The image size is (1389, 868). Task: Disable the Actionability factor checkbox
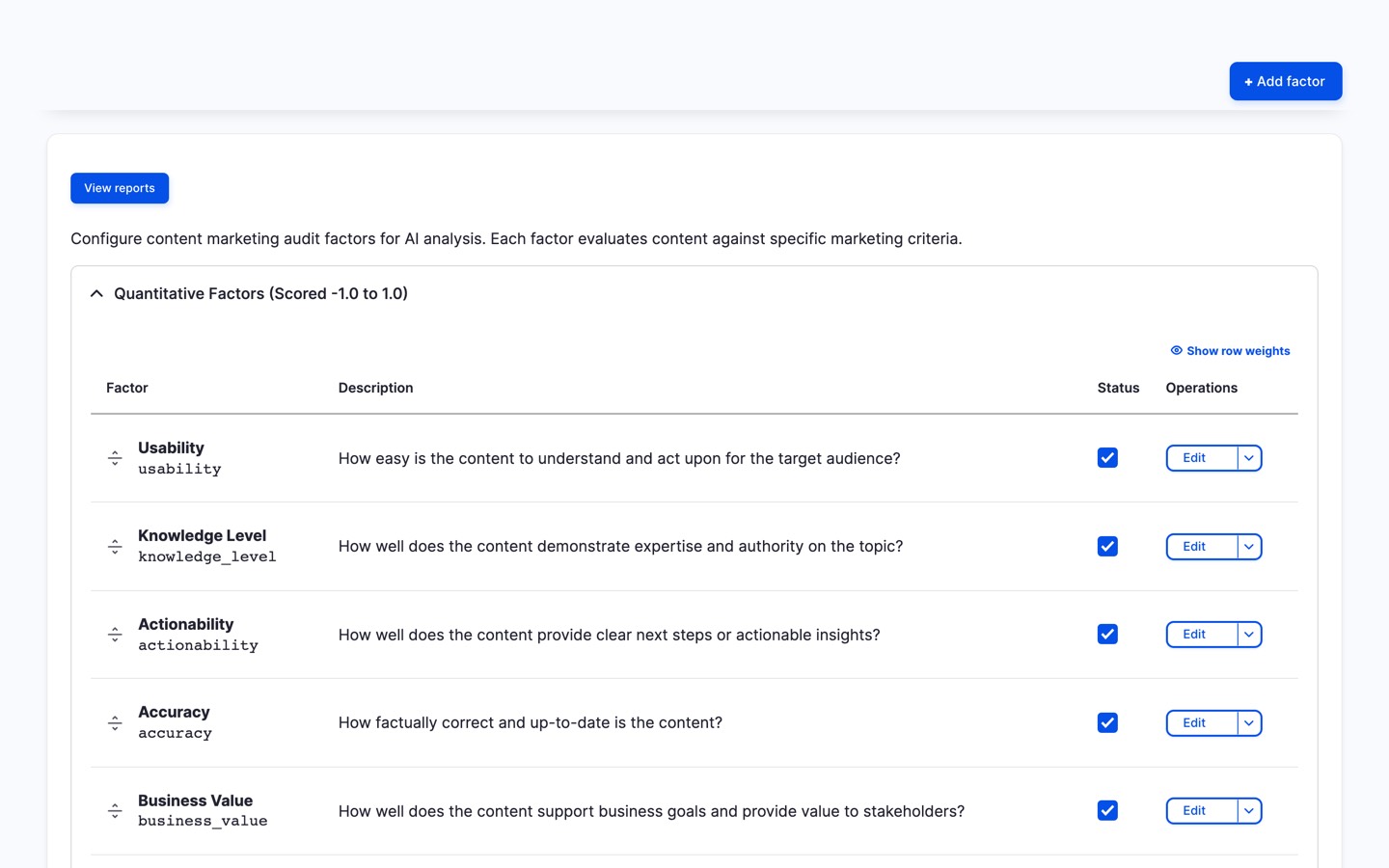(x=1107, y=635)
